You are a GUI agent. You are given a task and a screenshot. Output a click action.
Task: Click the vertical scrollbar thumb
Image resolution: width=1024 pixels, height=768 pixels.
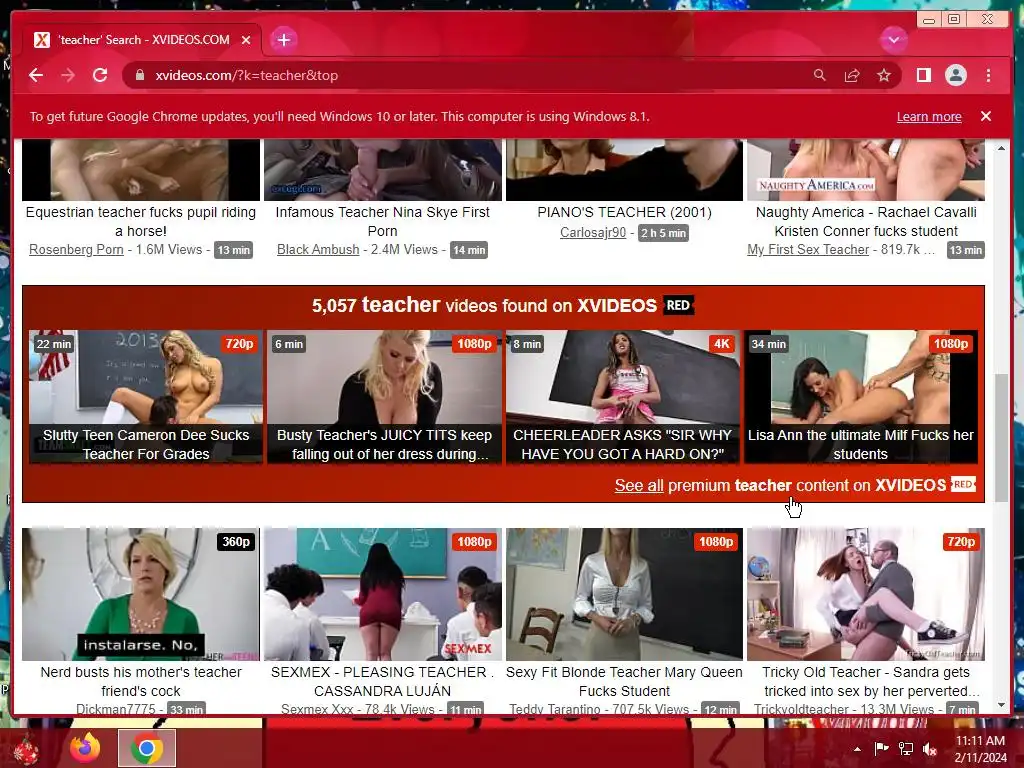[1002, 438]
